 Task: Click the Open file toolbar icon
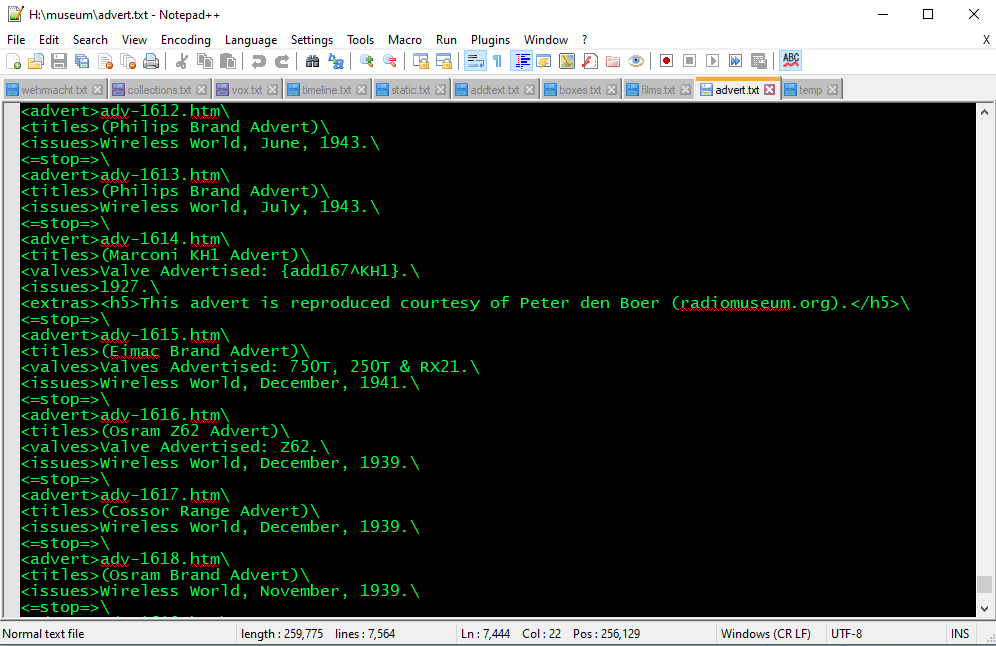pos(36,61)
